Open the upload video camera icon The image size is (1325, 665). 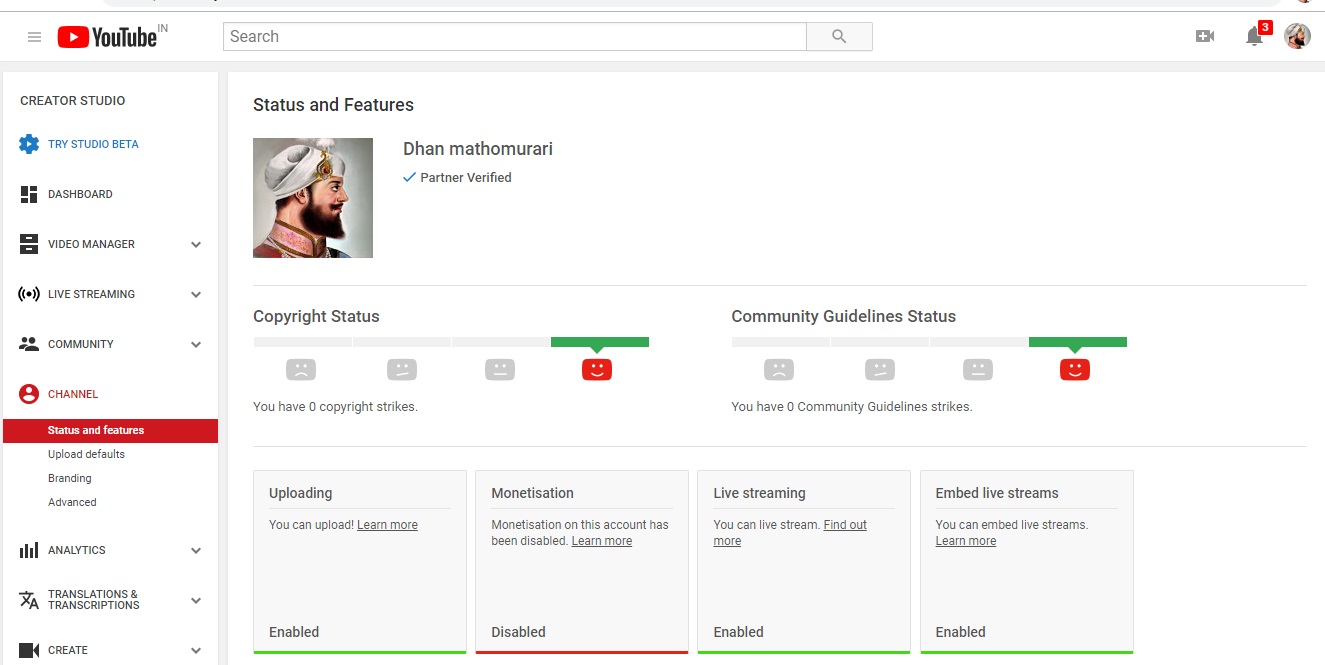tap(1205, 36)
